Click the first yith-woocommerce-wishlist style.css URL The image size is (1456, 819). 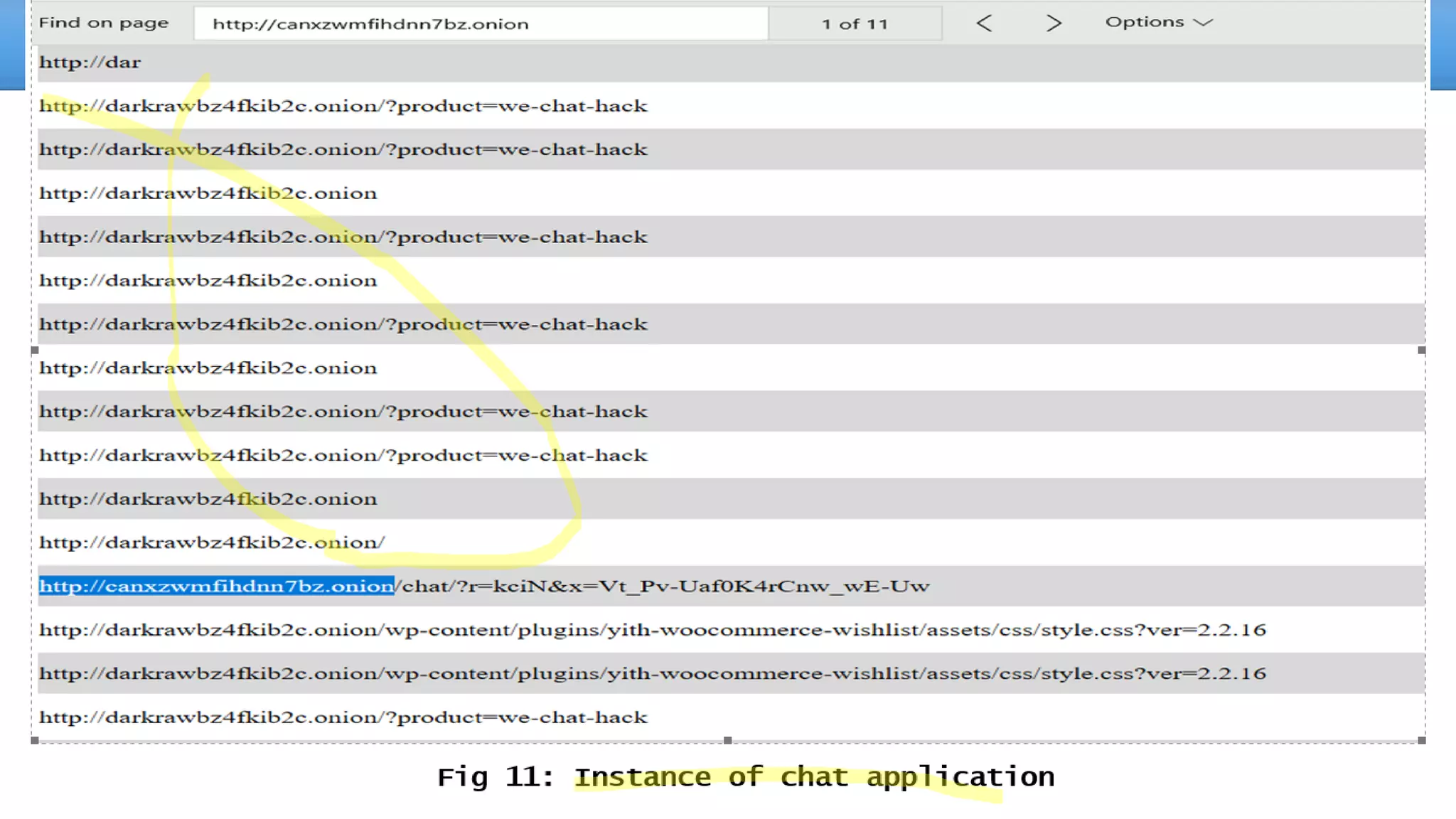point(652,630)
